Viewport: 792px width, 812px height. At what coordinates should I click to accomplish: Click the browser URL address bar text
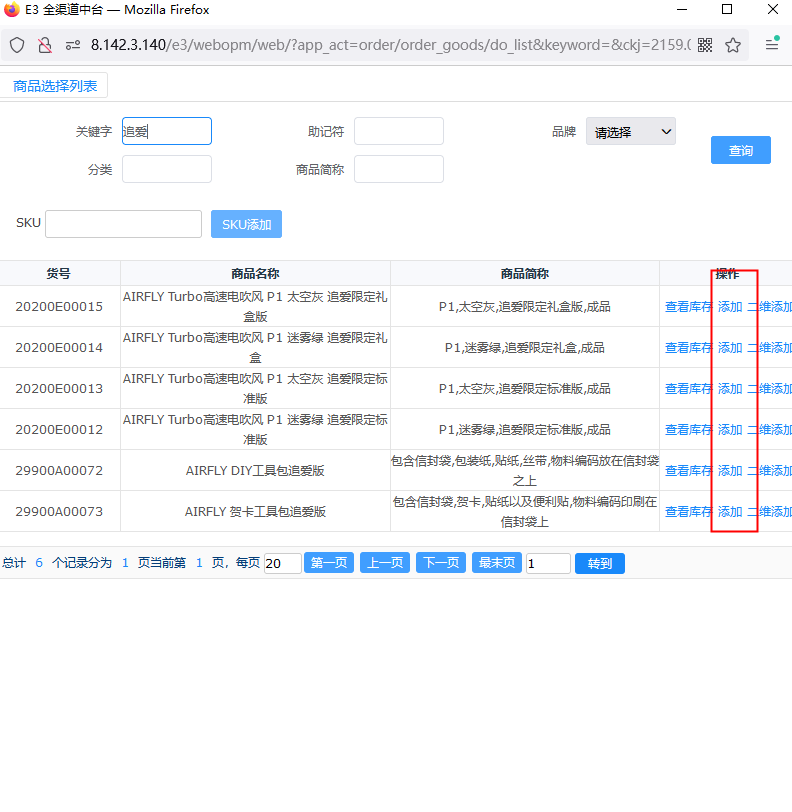pyautogui.click(x=391, y=45)
